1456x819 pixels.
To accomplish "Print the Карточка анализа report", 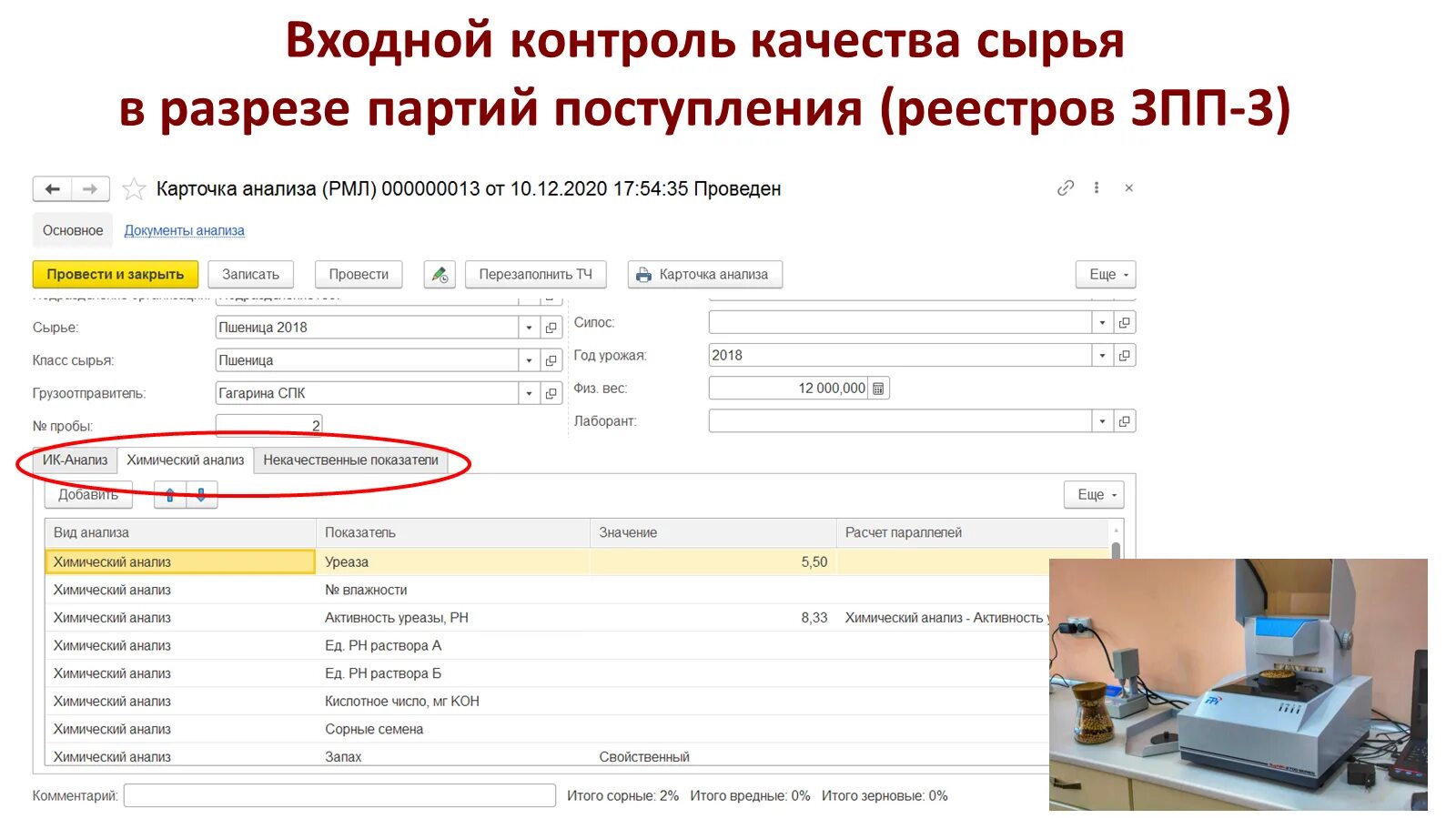I will pos(704,274).
